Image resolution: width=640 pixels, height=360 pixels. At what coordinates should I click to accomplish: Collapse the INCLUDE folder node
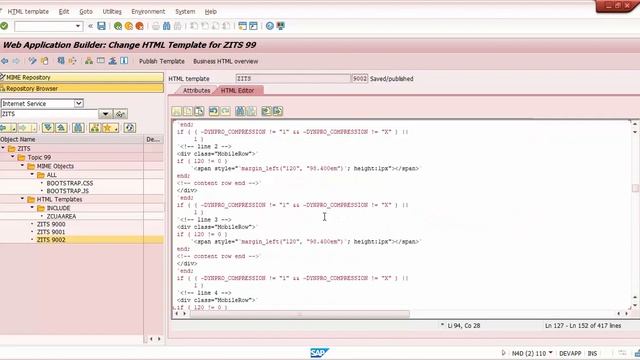click(32, 207)
